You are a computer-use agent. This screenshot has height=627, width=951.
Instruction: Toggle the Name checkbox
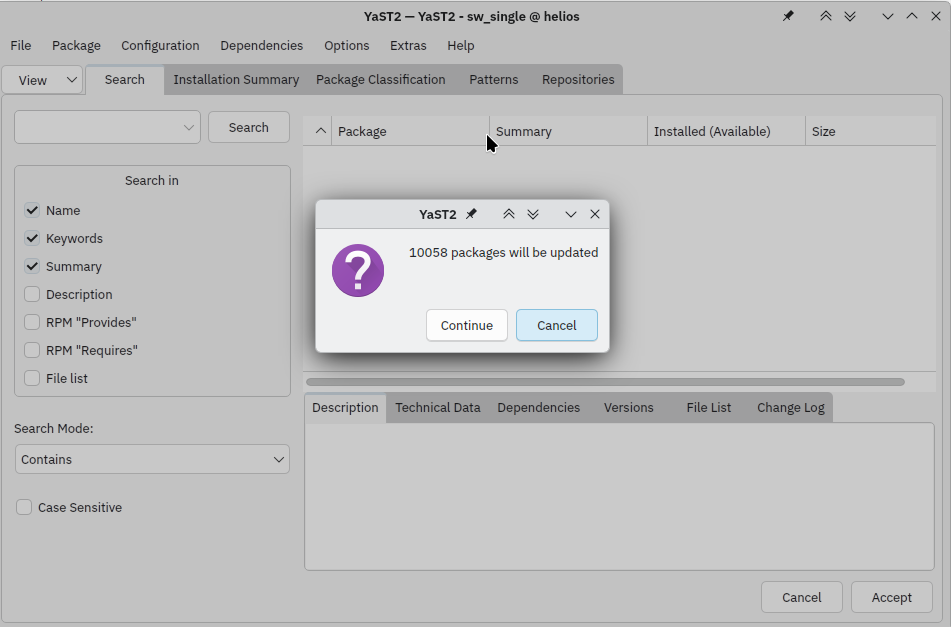click(x=32, y=210)
